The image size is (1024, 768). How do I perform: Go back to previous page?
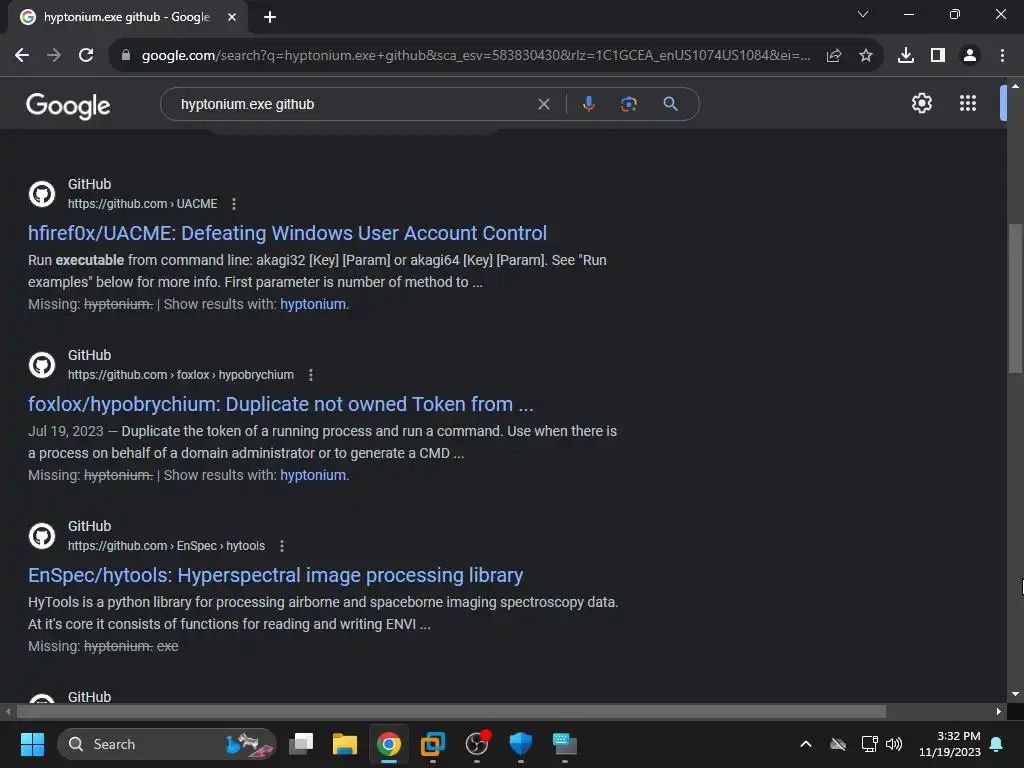click(22, 56)
